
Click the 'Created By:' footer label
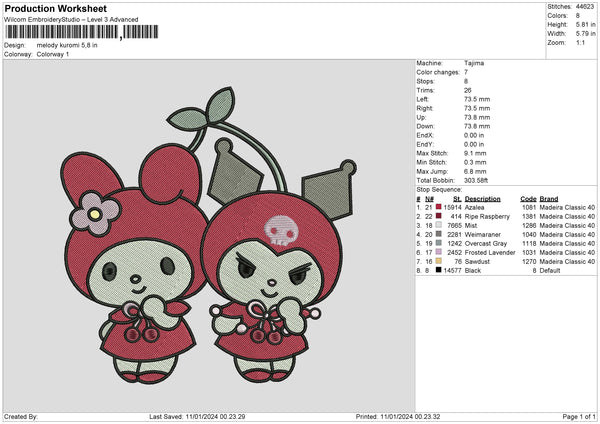pos(21,417)
